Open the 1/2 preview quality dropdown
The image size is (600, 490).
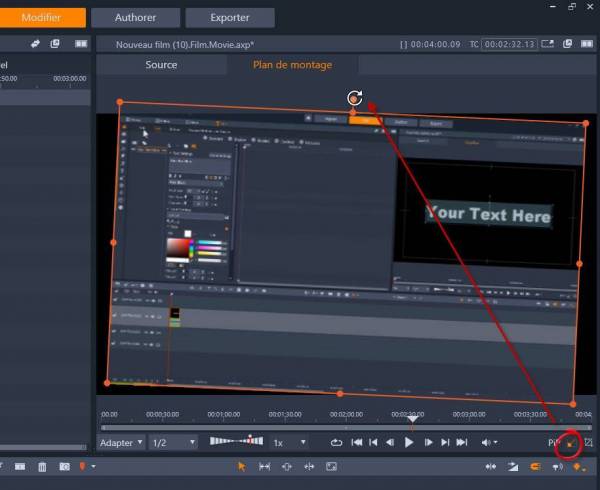click(172, 442)
